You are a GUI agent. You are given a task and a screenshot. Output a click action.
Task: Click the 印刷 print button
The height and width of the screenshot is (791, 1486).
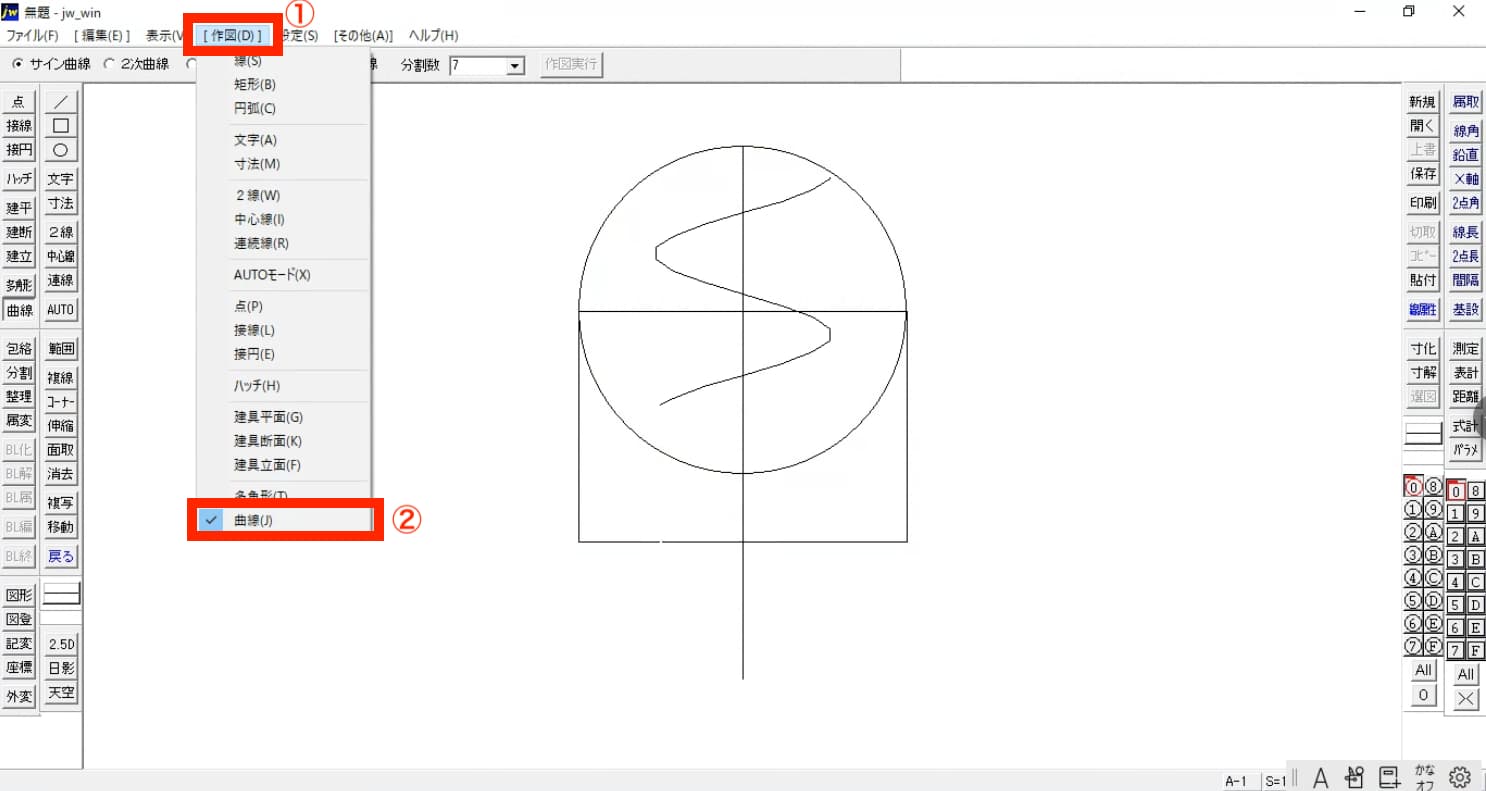[1423, 203]
